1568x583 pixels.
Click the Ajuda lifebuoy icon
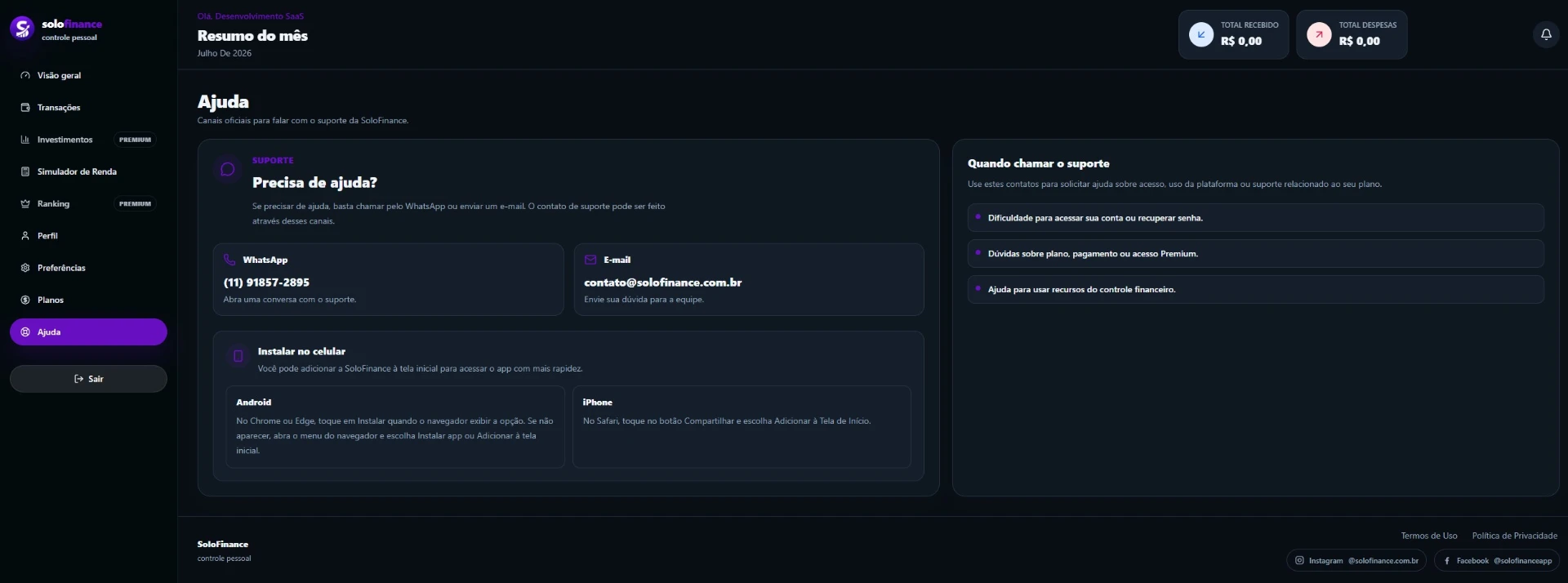click(25, 332)
